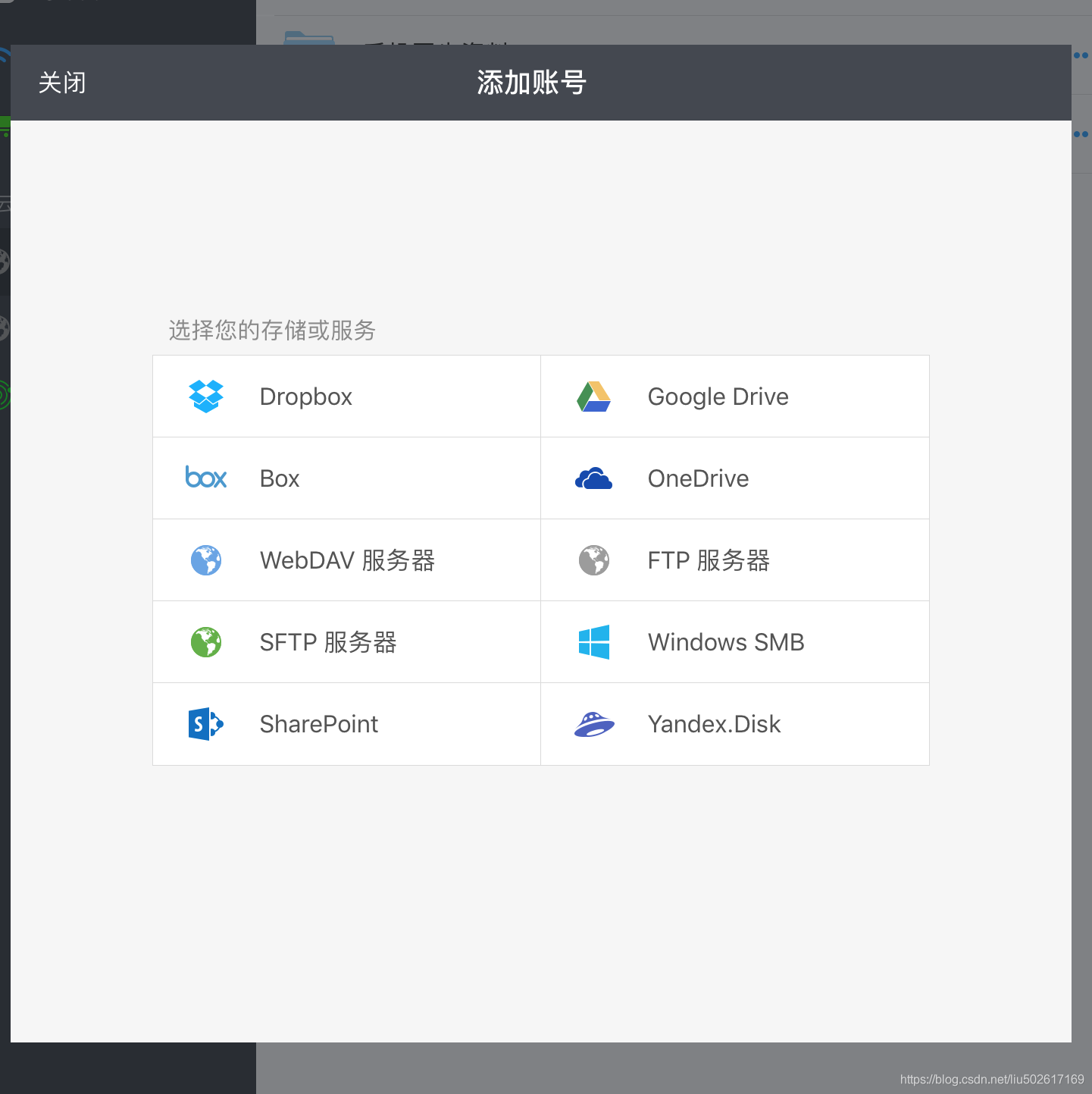
Task: Click the box logo icon
Action: point(206,477)
